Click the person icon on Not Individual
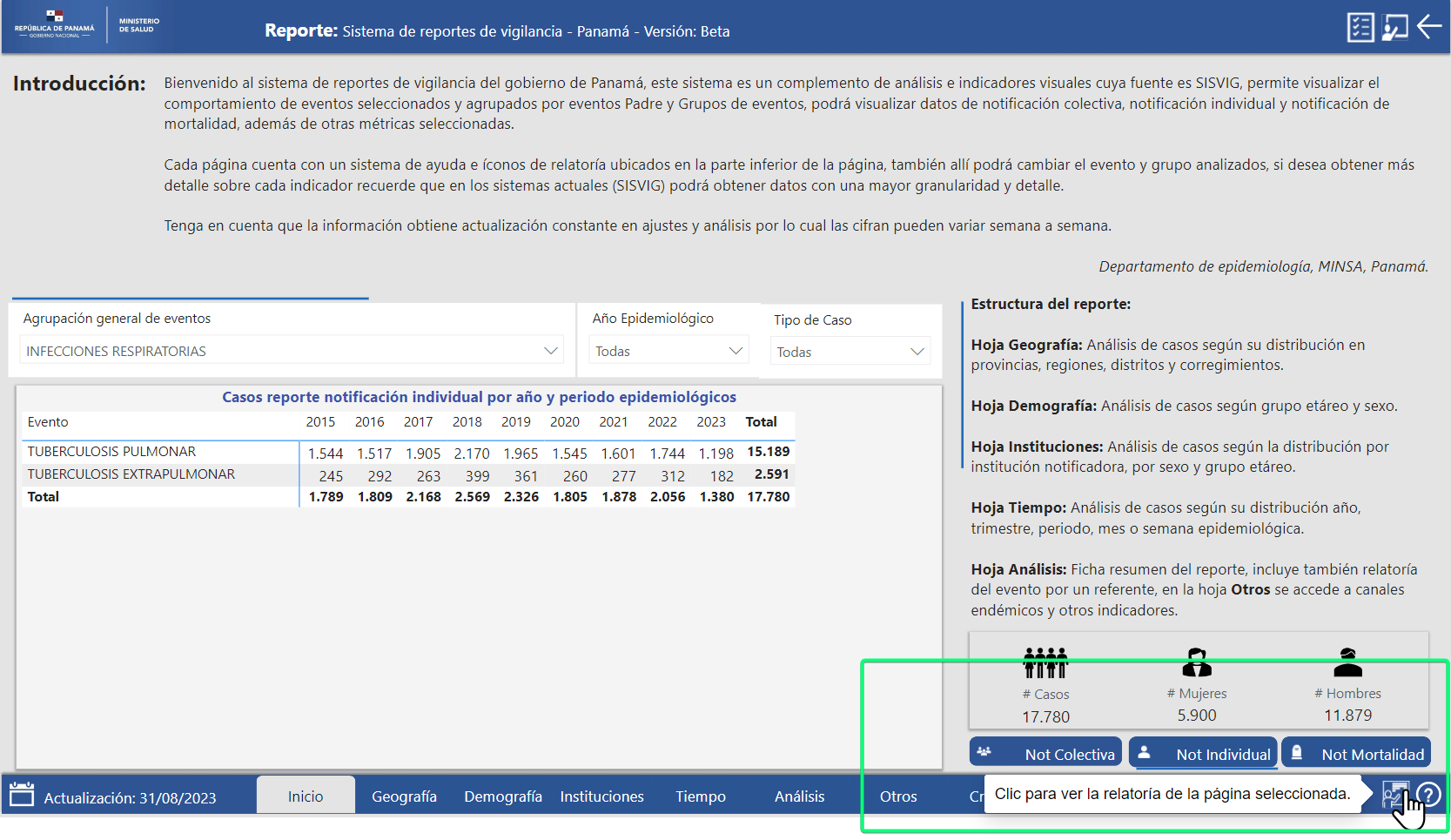Viewport: 1451px width, 840px height. pos(1145,752)
